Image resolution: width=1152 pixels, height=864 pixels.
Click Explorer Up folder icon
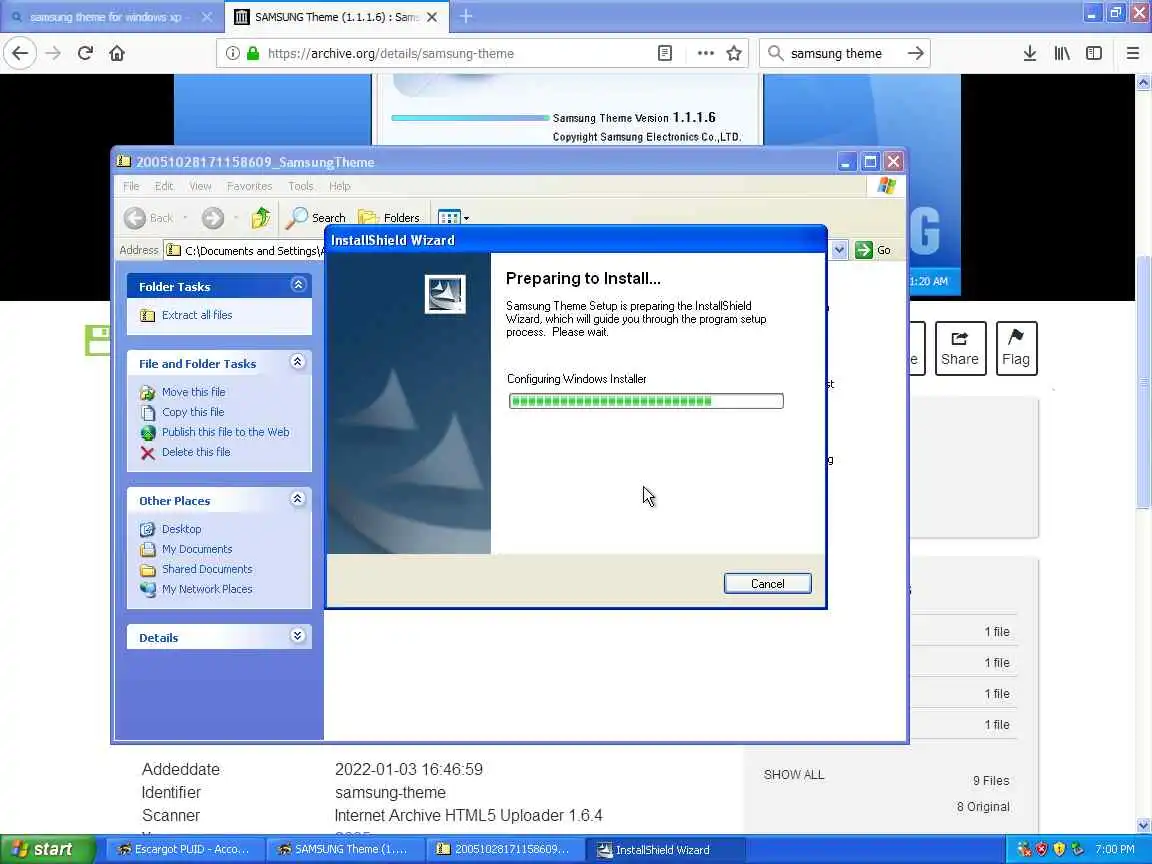(x=261, y=217)
